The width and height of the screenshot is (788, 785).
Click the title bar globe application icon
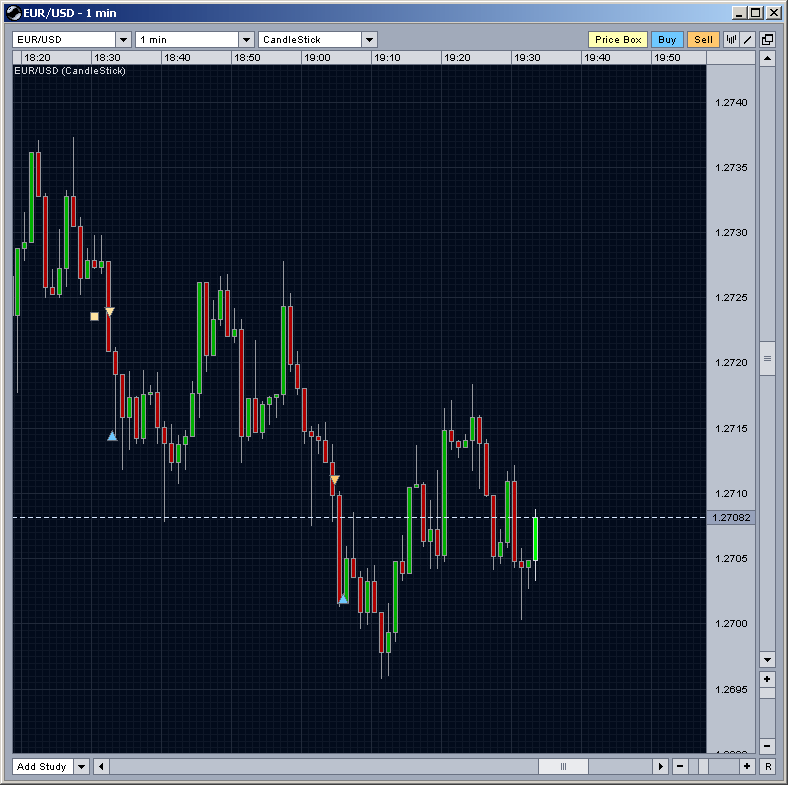click(x=14, y=13)
